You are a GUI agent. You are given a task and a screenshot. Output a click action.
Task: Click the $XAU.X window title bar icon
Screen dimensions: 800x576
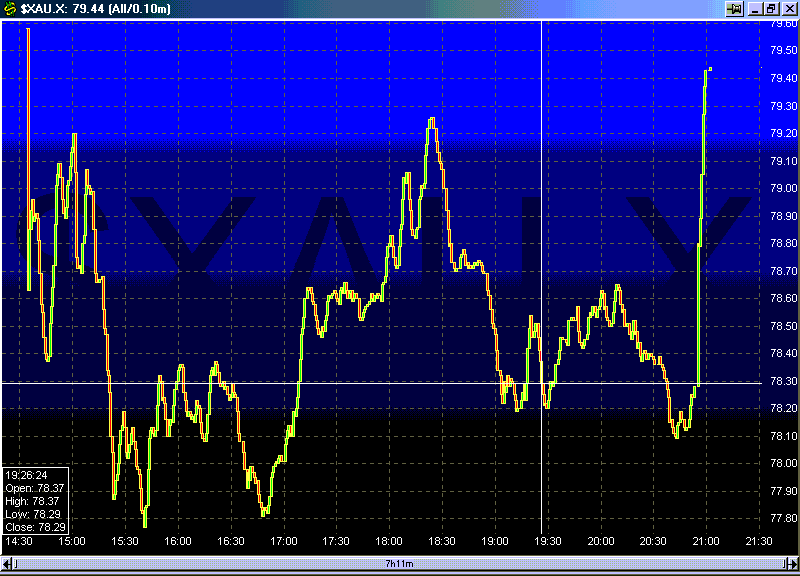pos(9,9)
